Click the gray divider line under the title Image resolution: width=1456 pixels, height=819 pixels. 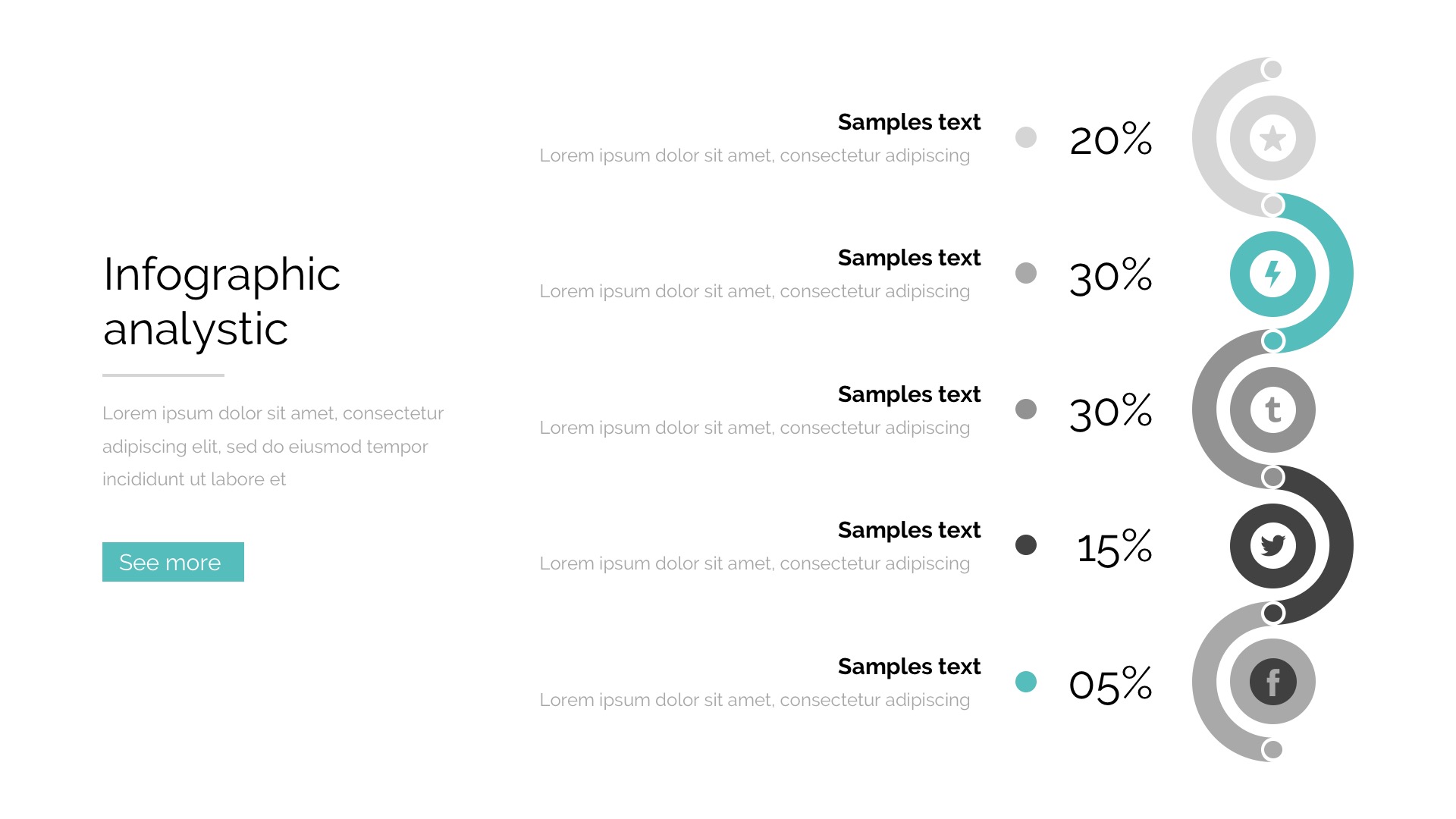pyautogui.click(x=163, y=375)
